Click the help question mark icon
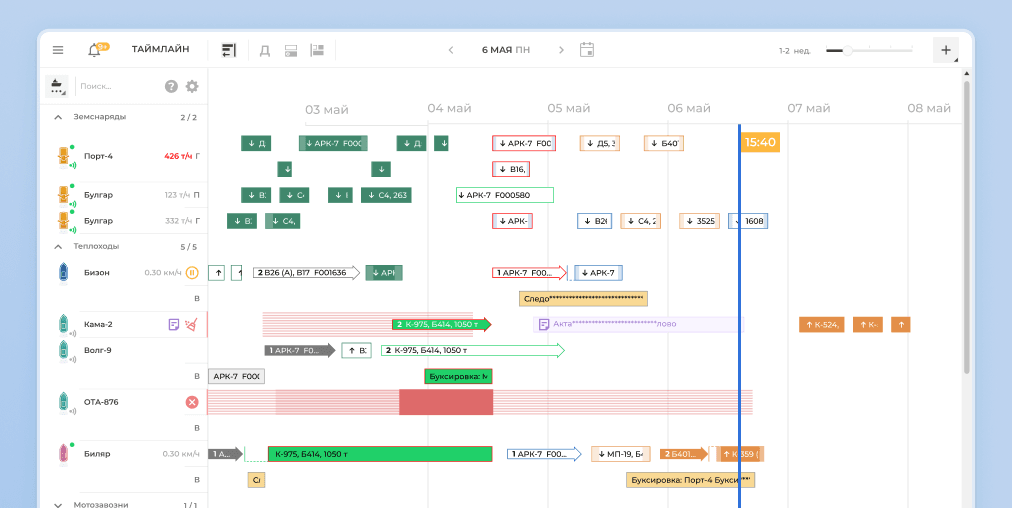1012x508 pixels. click(171, 87)
